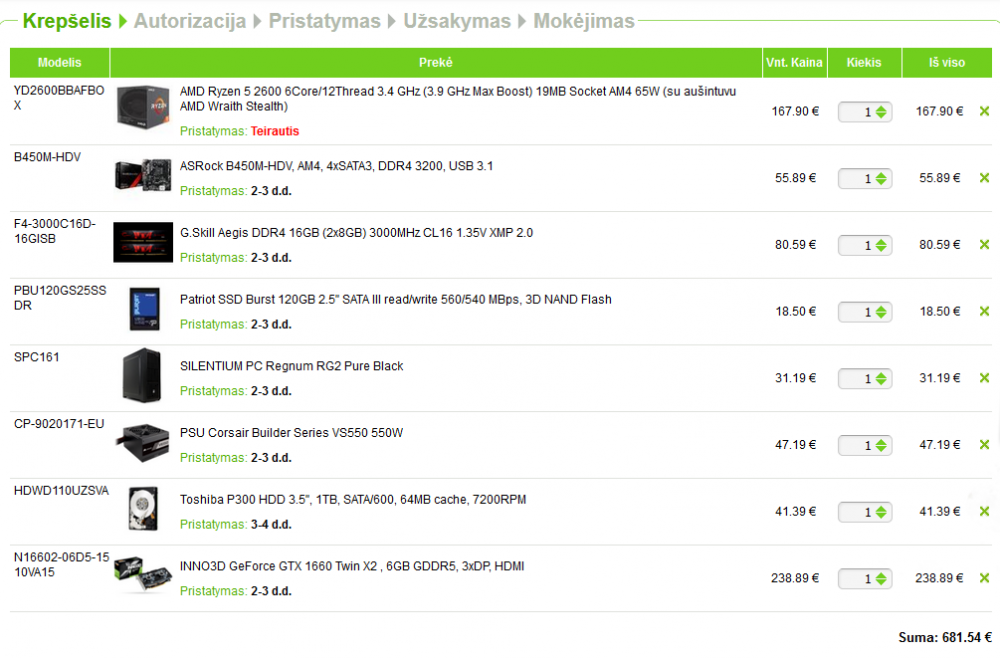Go to the Krepšelis step
1000x658 pixels.
[66, 21]
